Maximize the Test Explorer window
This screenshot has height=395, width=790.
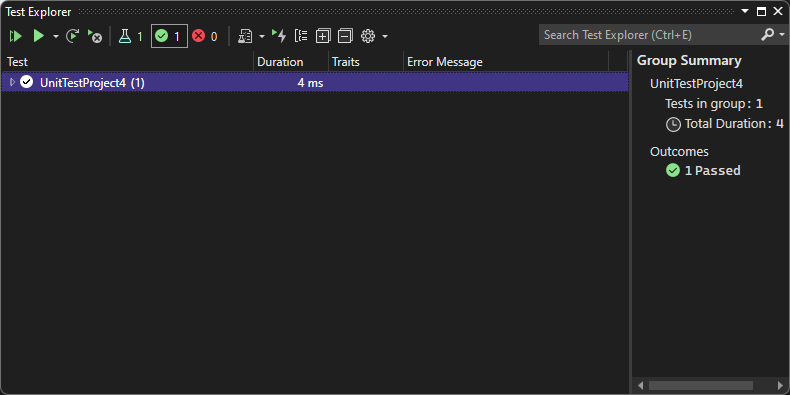pyautogui.click(x=761, y=12)
